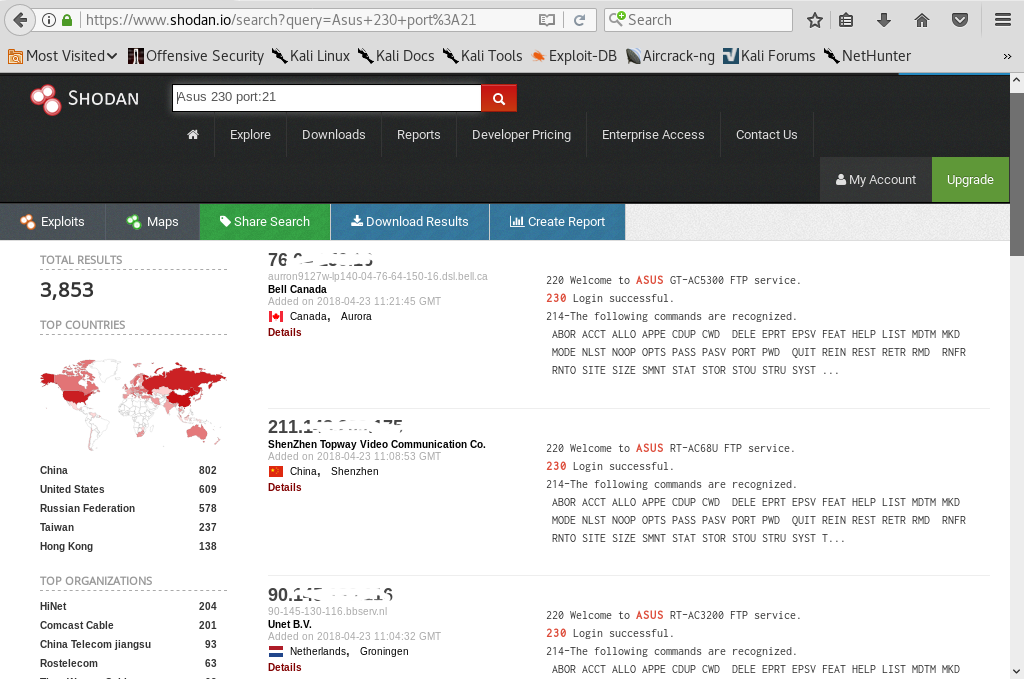Screen dimensions: 1024x679
Task: Click the Share Search button
Action: 265,222
